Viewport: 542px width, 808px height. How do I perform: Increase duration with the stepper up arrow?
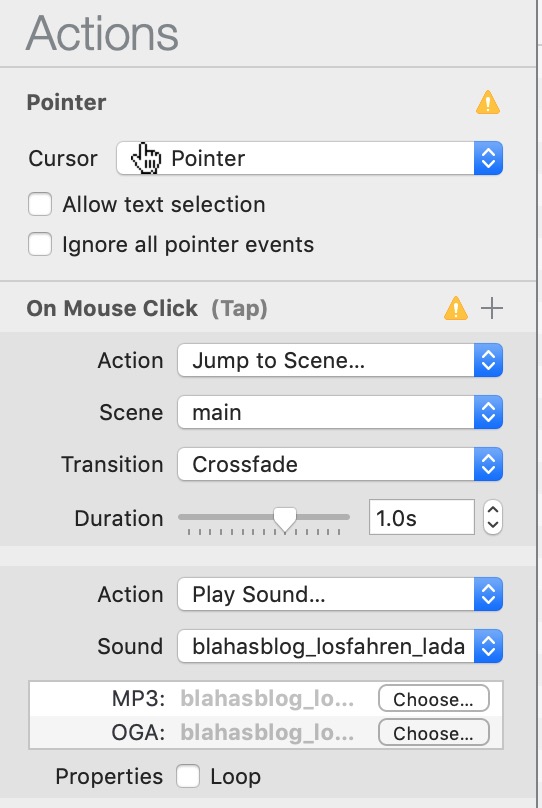(x=493, y=510)
